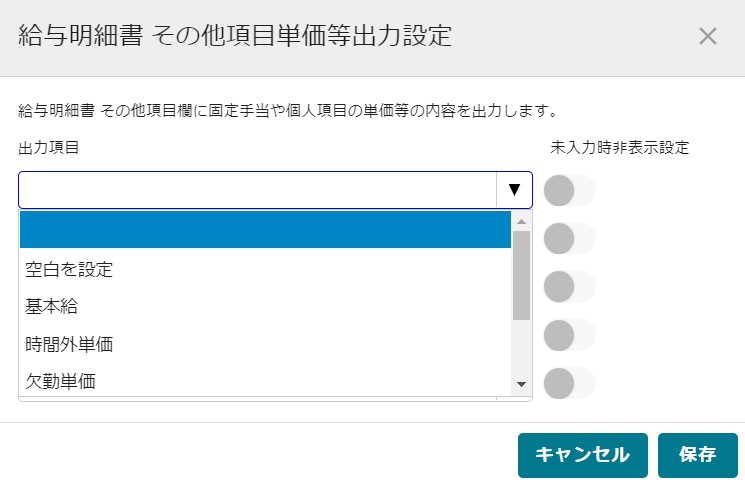Select 基本給 in the dropdown list
This screenshot has width=745, height=487.
click(265, 306)
